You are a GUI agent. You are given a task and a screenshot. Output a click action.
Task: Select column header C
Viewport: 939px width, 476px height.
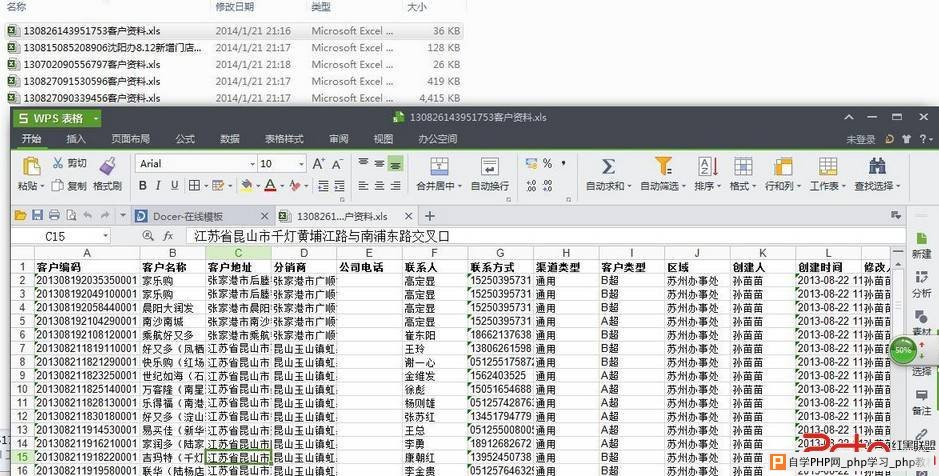tap(238, 253)
